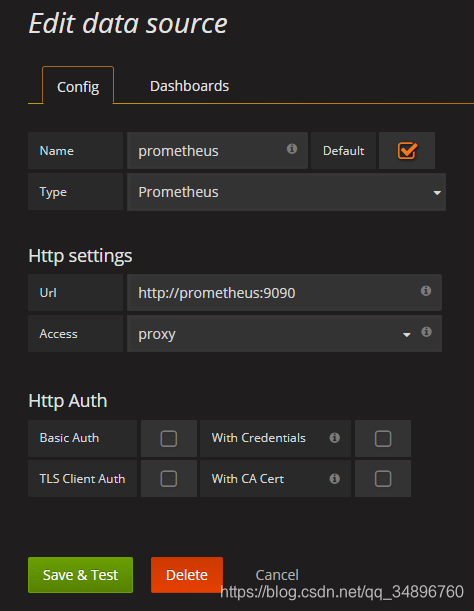The width and height of the screenshot is (474, 611).
Task: Click the Save & Test button
Action: (x=80, y=575)
